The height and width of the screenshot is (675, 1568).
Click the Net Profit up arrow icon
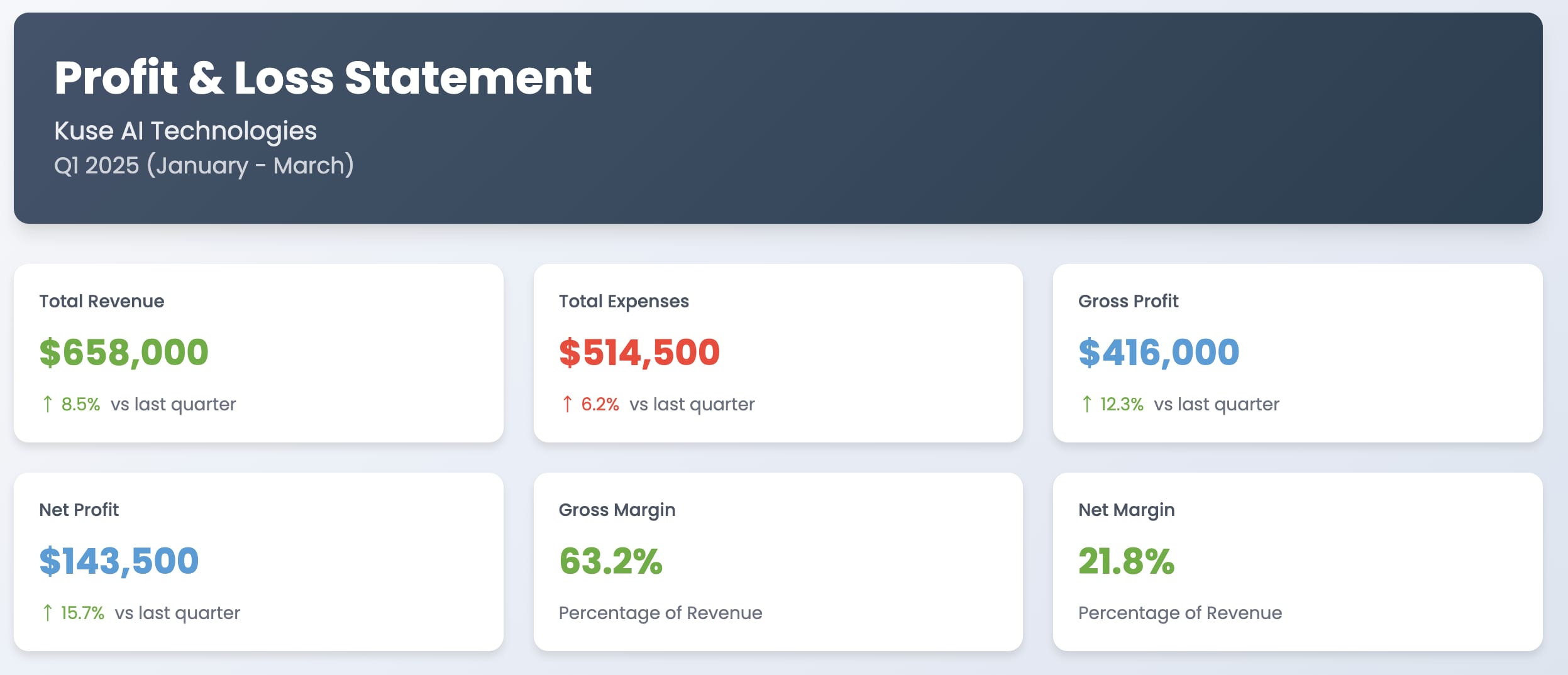47,613
